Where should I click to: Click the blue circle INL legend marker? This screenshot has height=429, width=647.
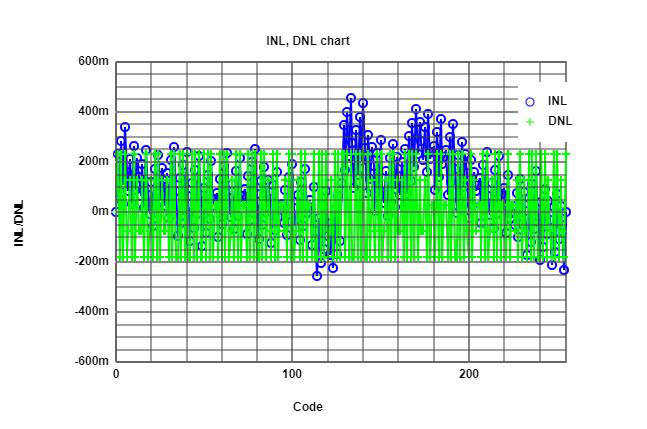[x=530, y=101]
